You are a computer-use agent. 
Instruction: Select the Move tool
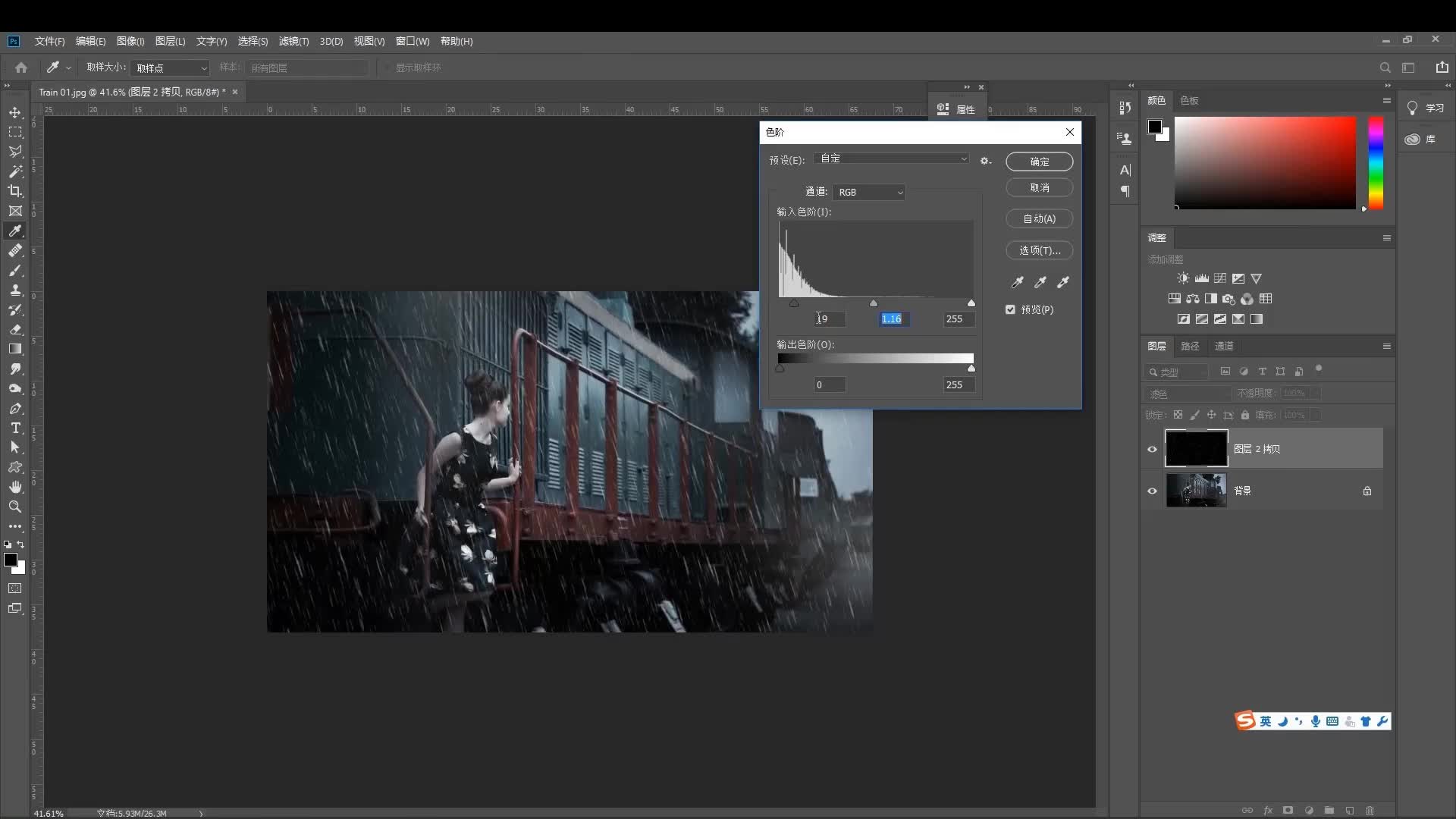pos(15,112)
